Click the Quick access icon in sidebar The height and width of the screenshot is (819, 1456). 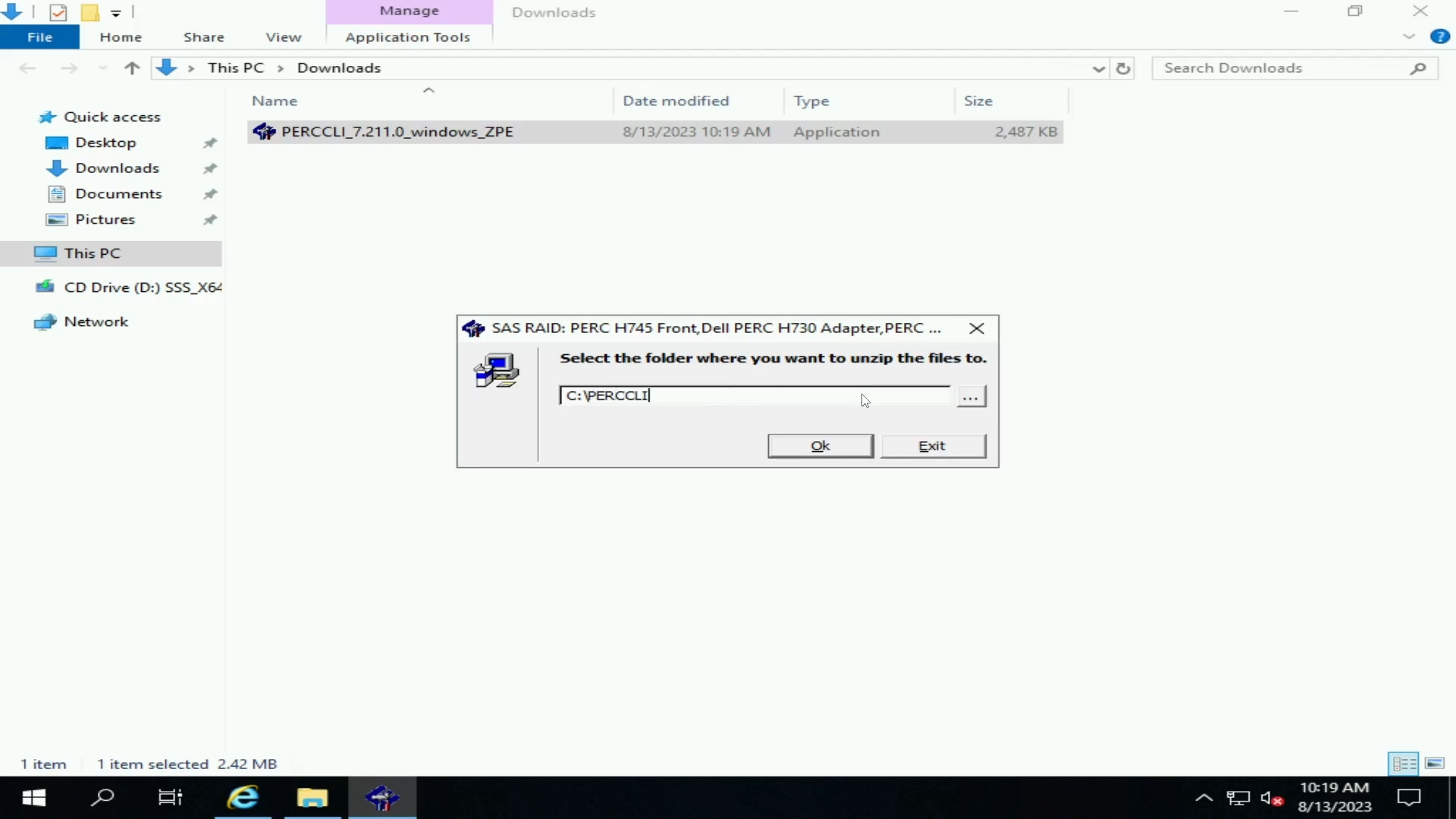[47, 116]
